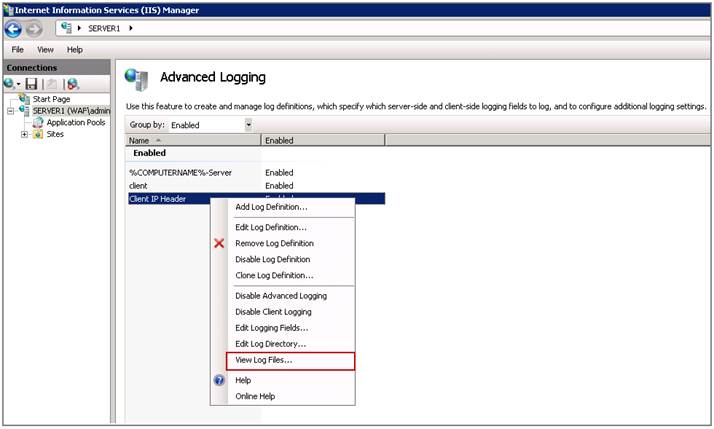Image resolution: width=714 pixels, height=429 pixels.
Task: Sort list by Name column header
Action: coord(190,141)
